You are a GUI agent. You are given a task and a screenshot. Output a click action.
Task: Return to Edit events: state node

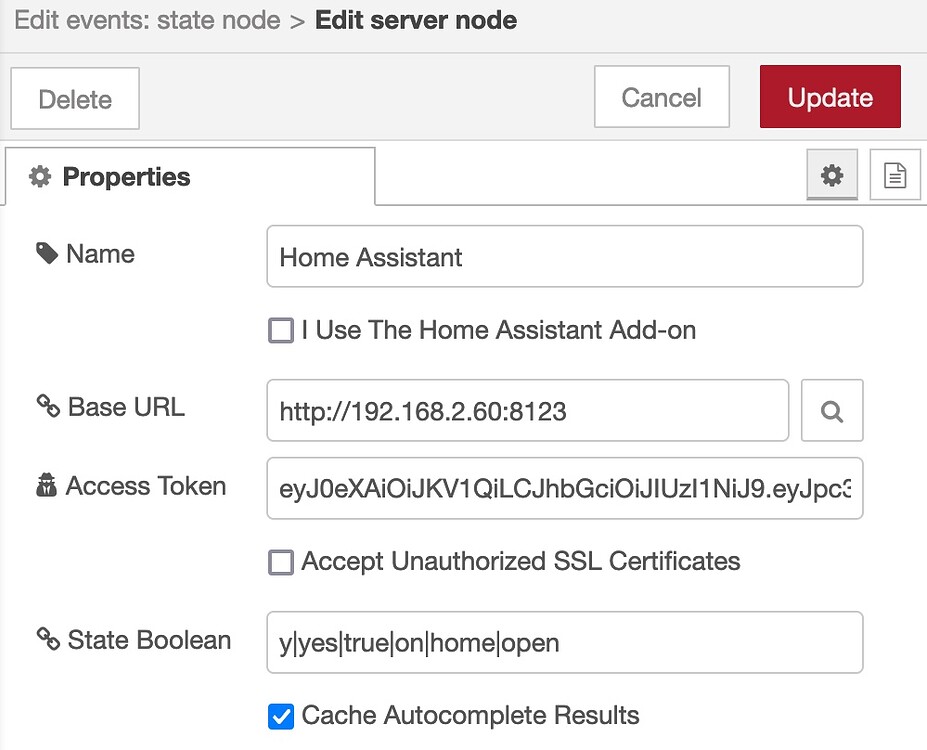[x=145, y=19]
